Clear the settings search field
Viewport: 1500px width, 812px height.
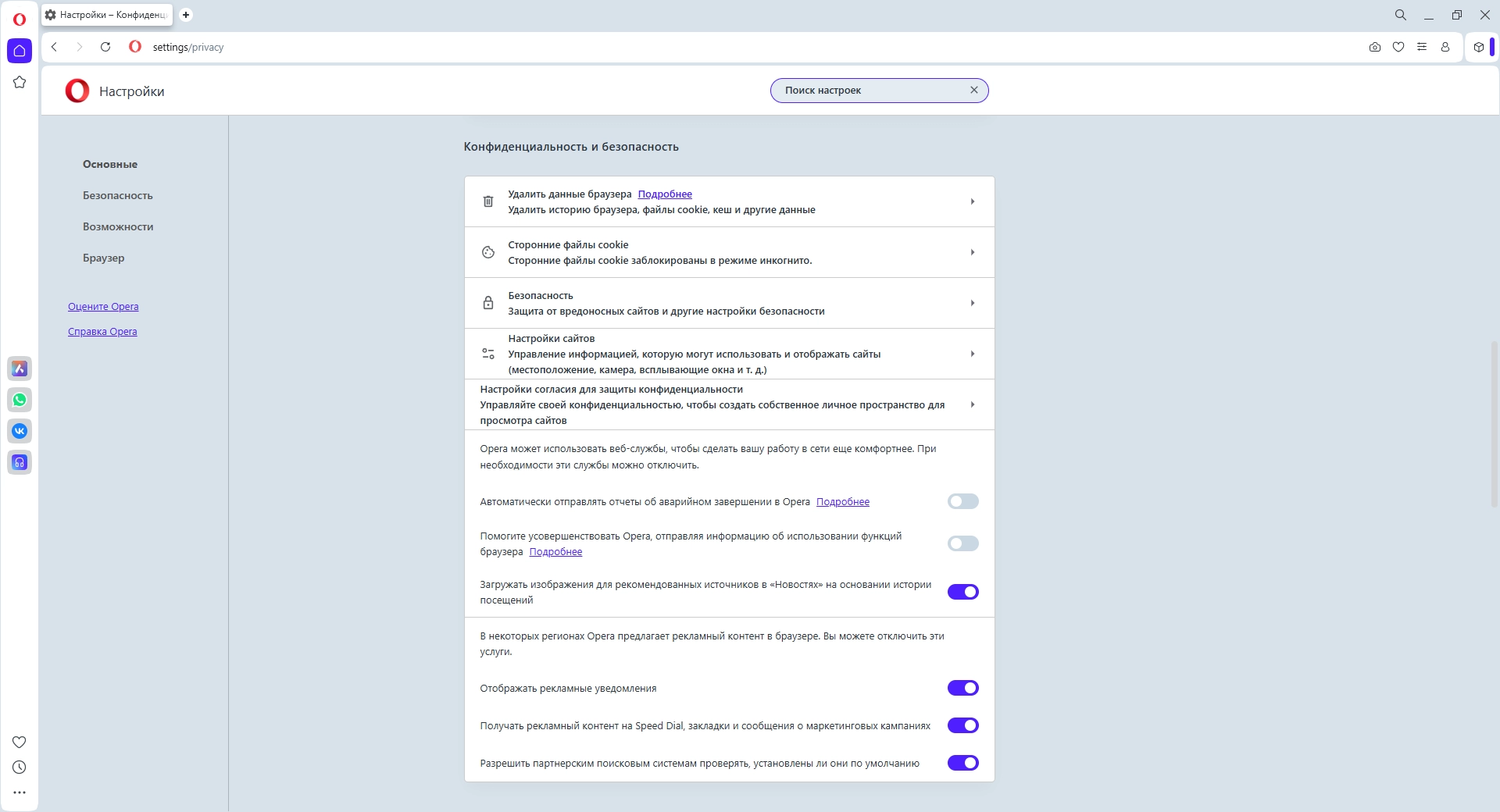(x=974, y=90)
